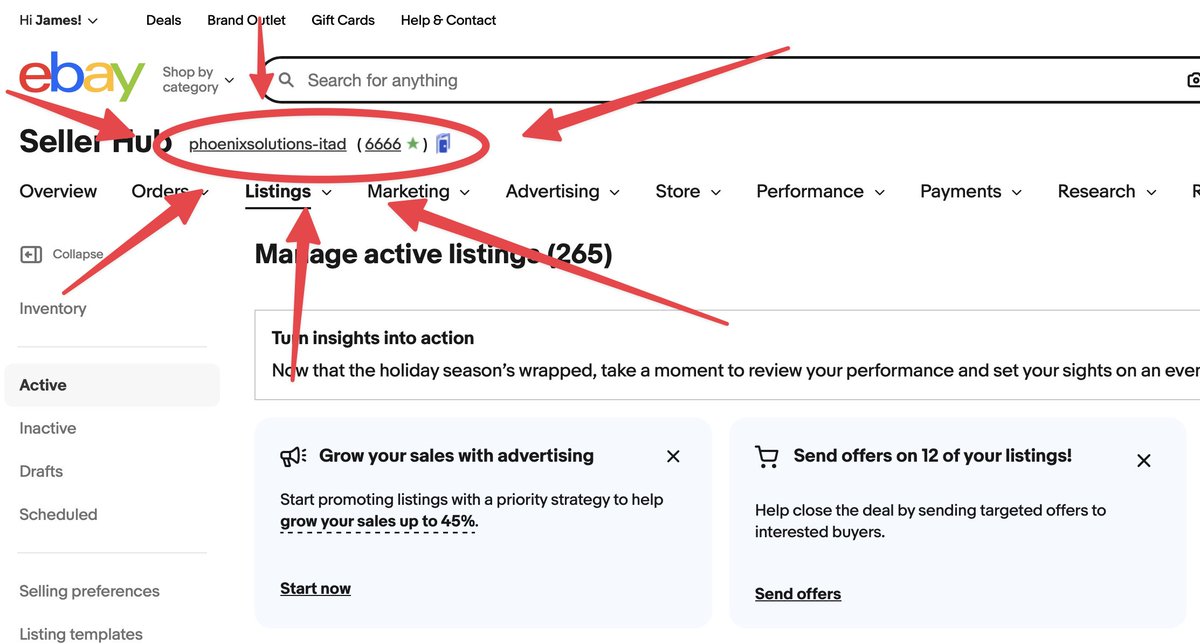Click the Send offers link
The width and height of the screenshot is (1200, 644).
tap(798, 594)
